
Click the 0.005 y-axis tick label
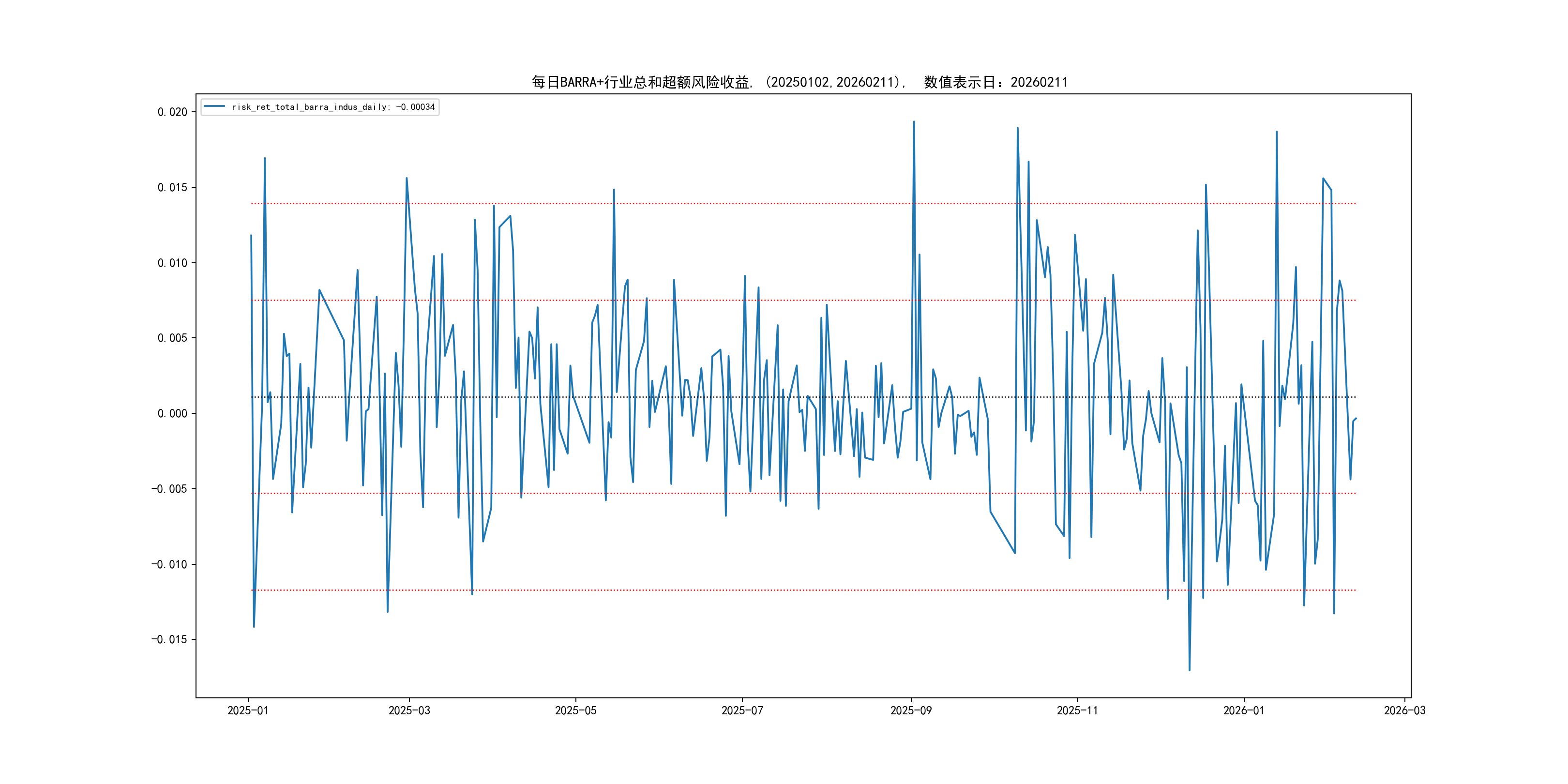[172, 338]
